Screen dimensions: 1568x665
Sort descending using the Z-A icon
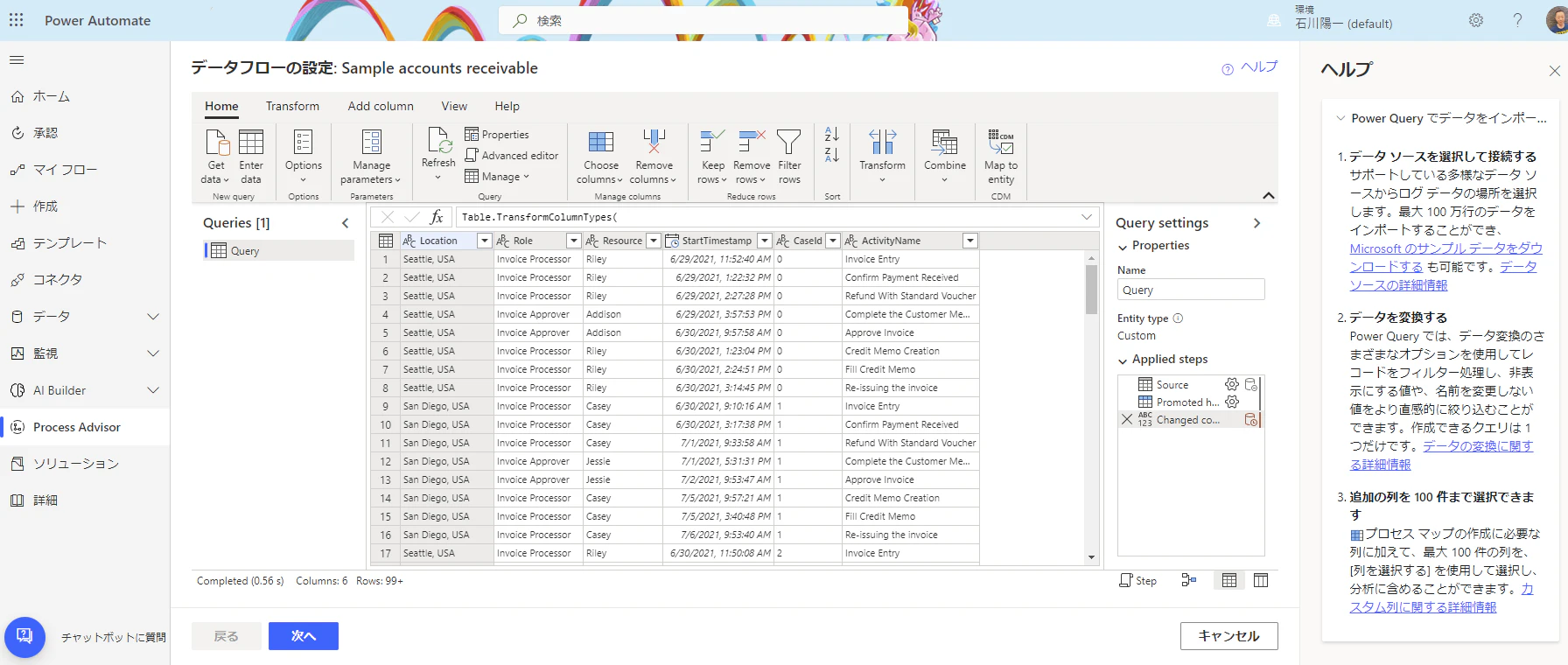832,155
